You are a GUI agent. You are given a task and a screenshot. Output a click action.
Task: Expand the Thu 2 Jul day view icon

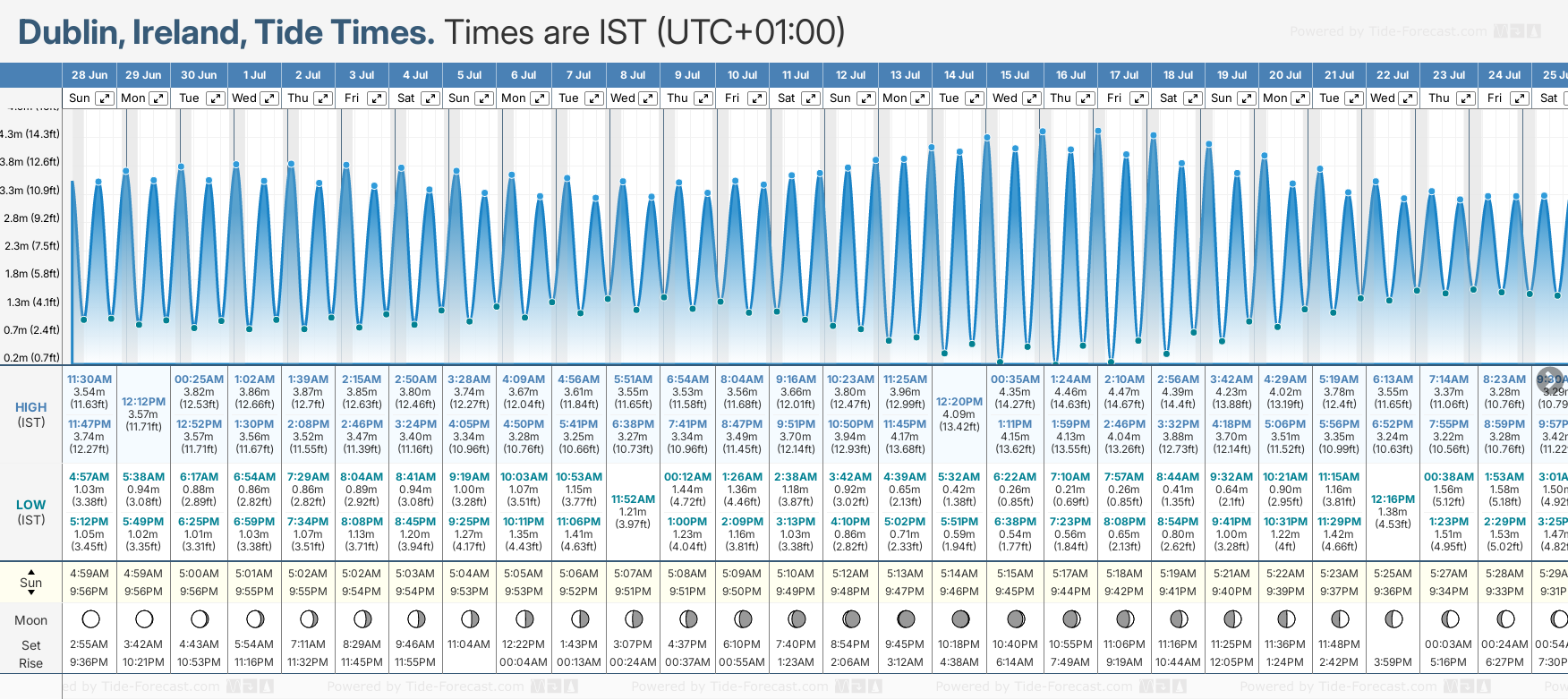323,98
